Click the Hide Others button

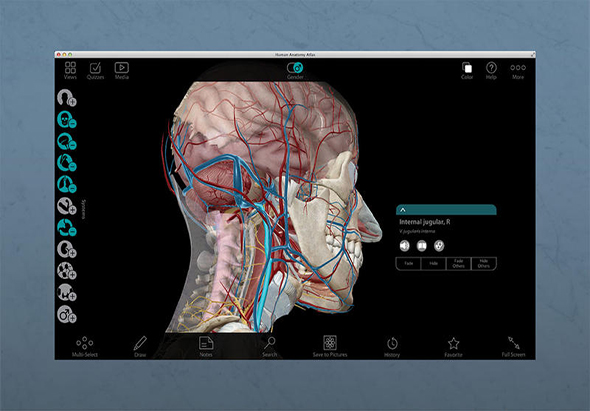click(x=484, y=263)
